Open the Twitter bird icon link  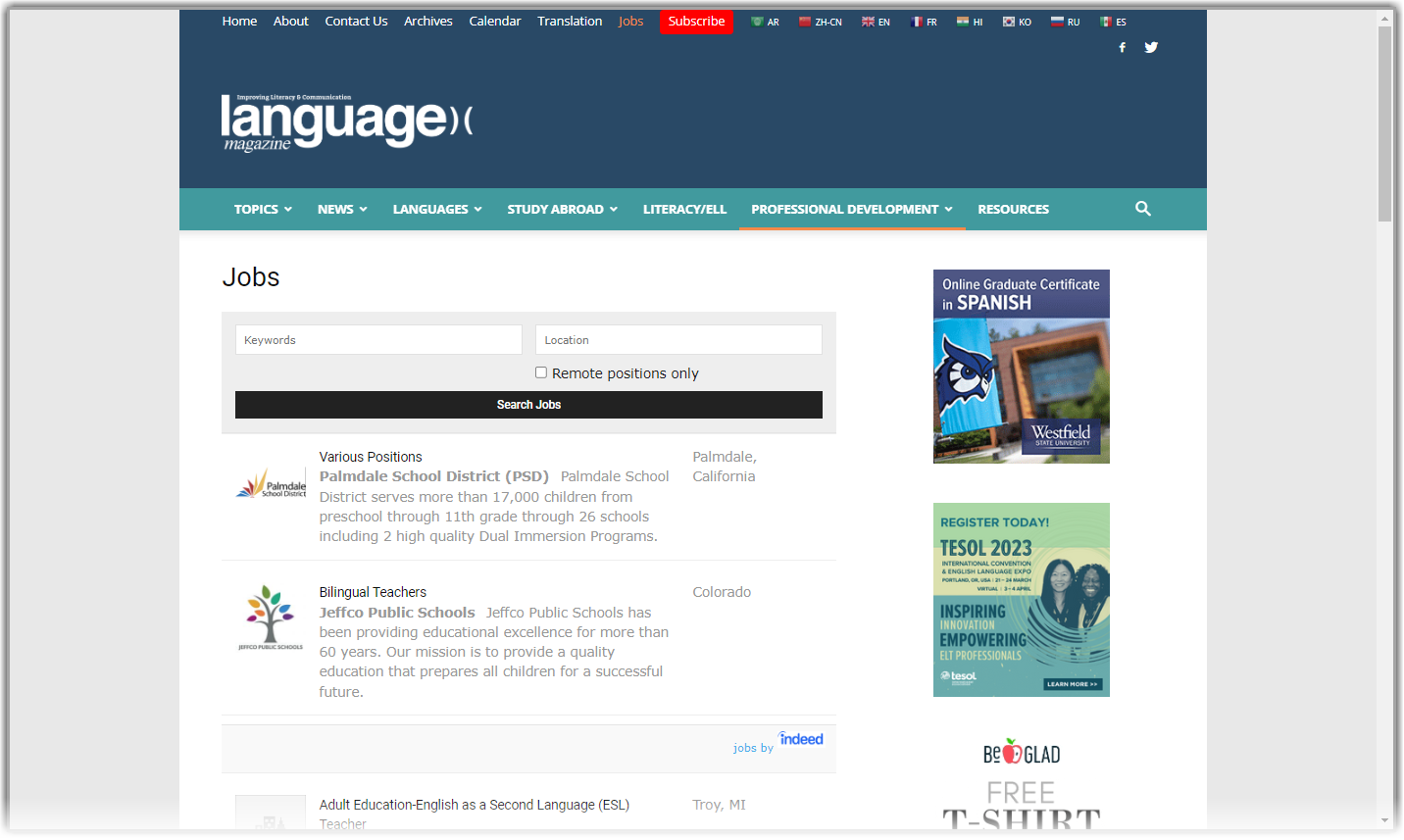click(x=1151, y=47)
